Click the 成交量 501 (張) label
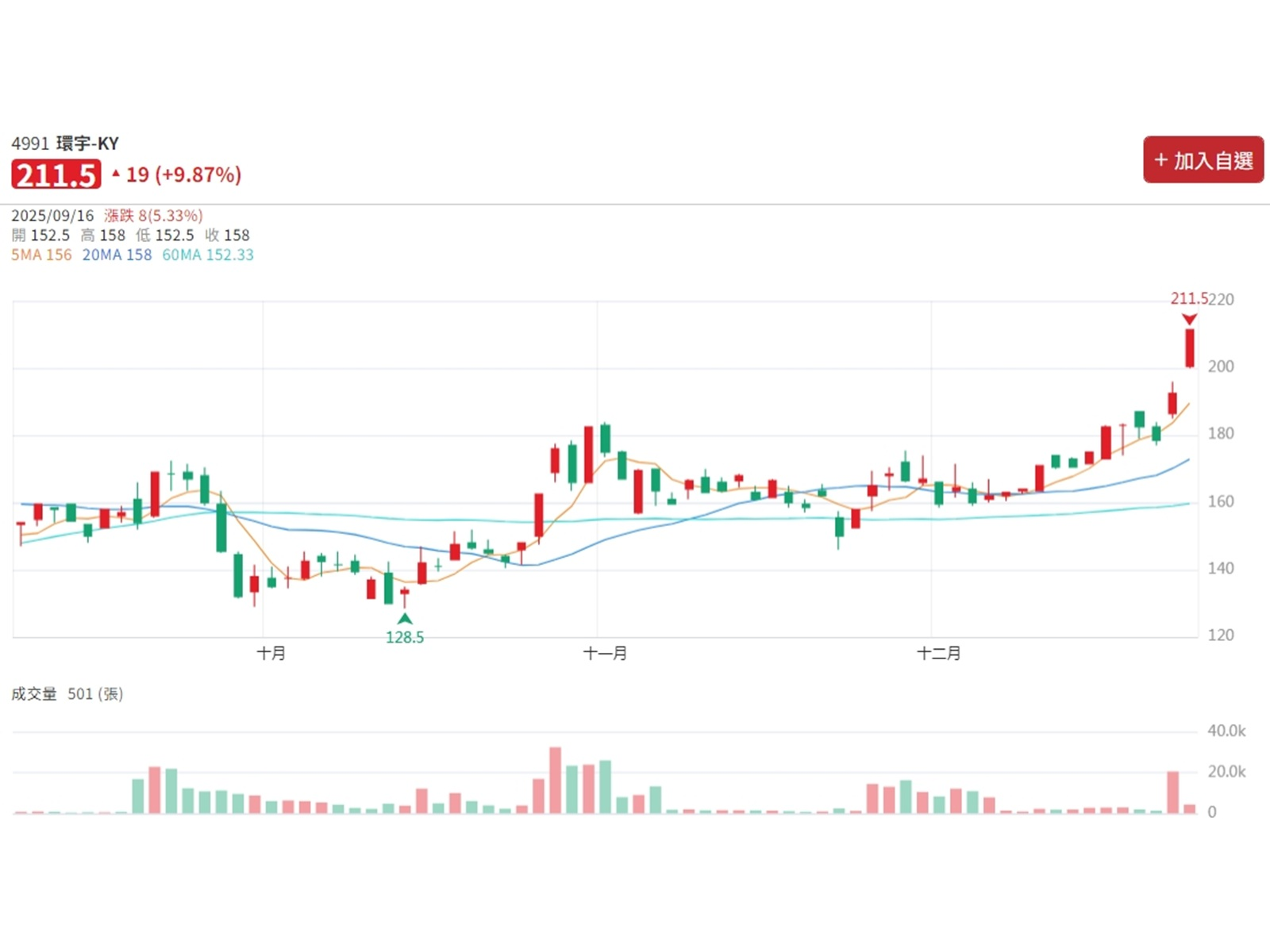This screenshot has height=952, width=1270. pyautogui.click(x=67, y=694)
